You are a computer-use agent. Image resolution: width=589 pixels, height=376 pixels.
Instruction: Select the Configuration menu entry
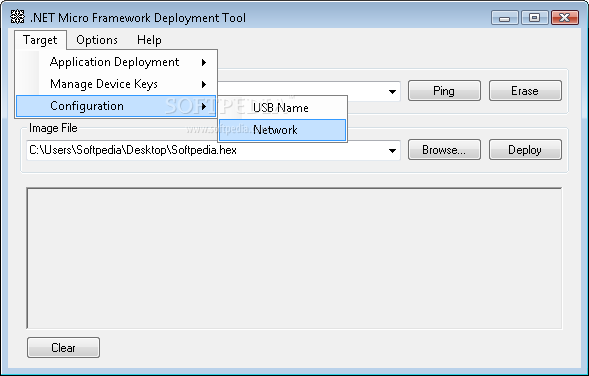click(x=116, y=106)
